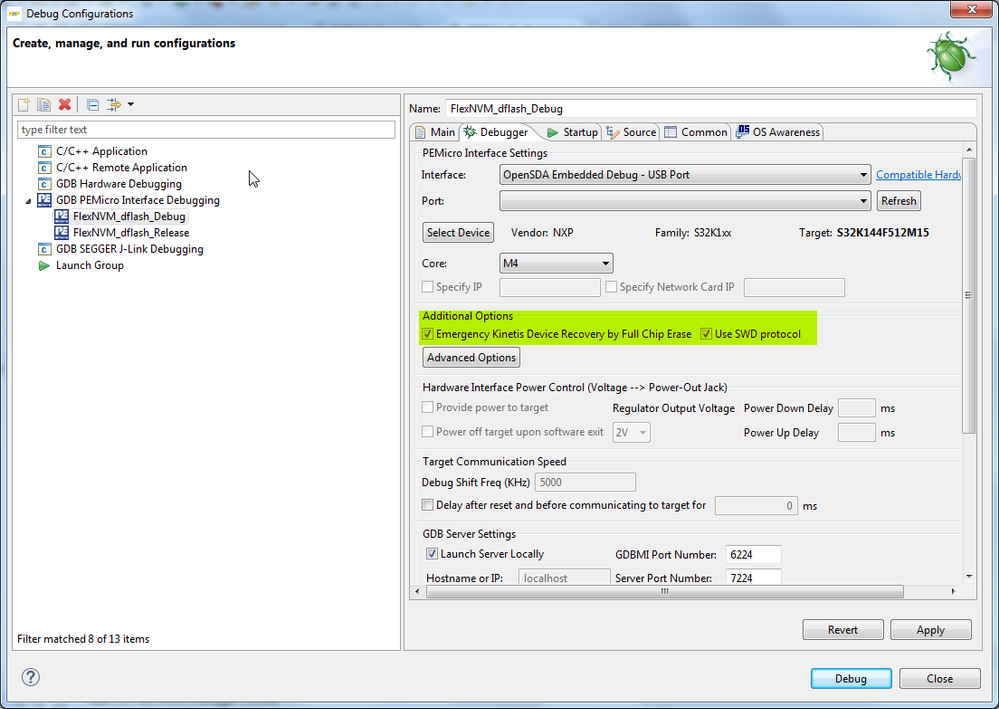
Task: Click the GDBMI Port Number field
Action: pos(753,554)
